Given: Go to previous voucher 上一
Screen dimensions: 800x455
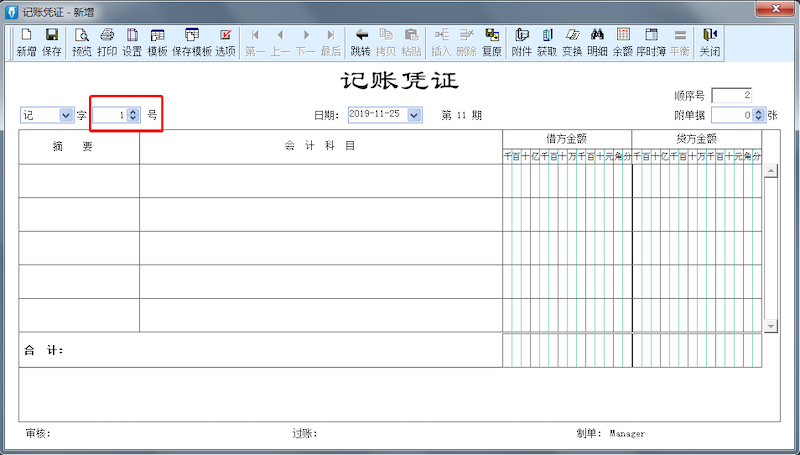Looking at the screenshot, I should coord(280,43).
